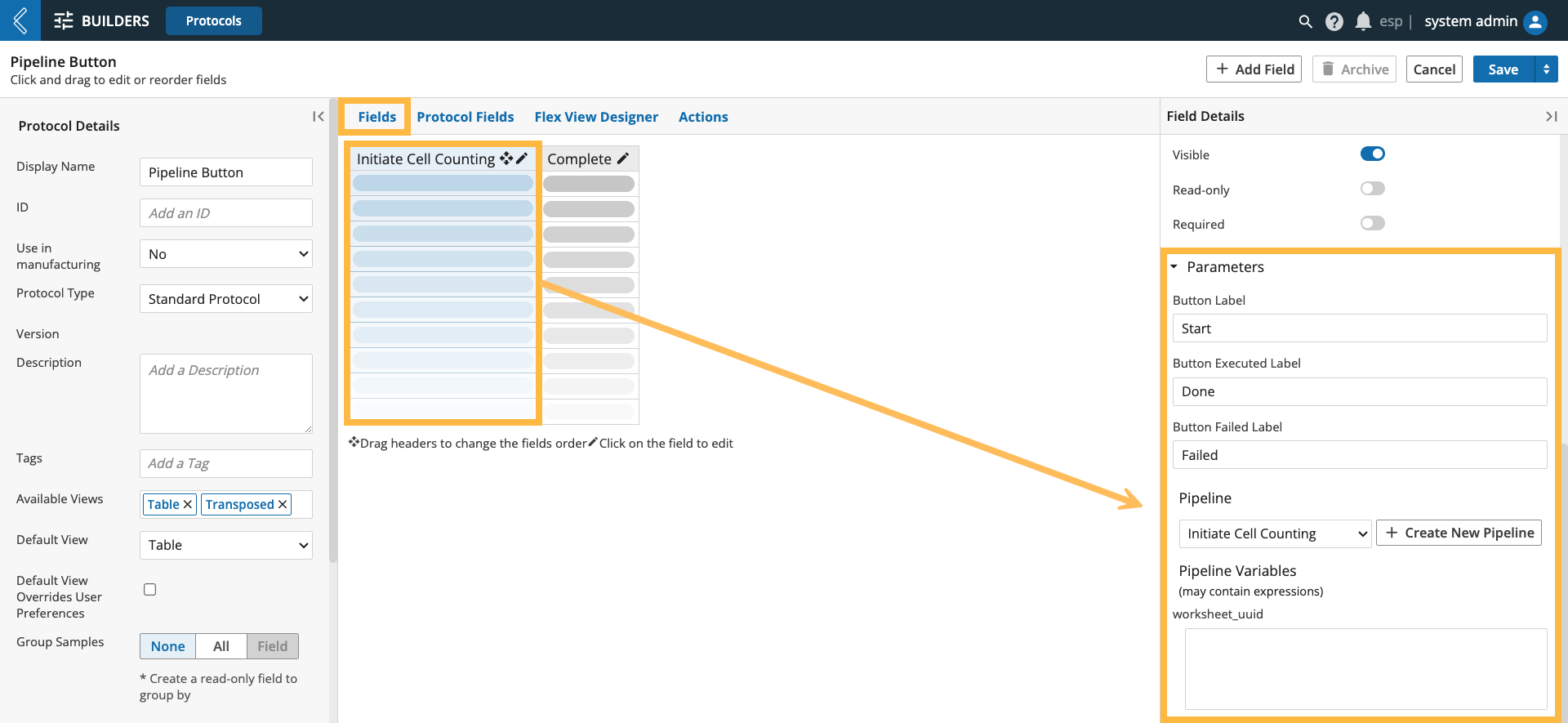Switch to the Protocol Fields tab
Viewport: 1568px width, 723px height.
point(465,117)
